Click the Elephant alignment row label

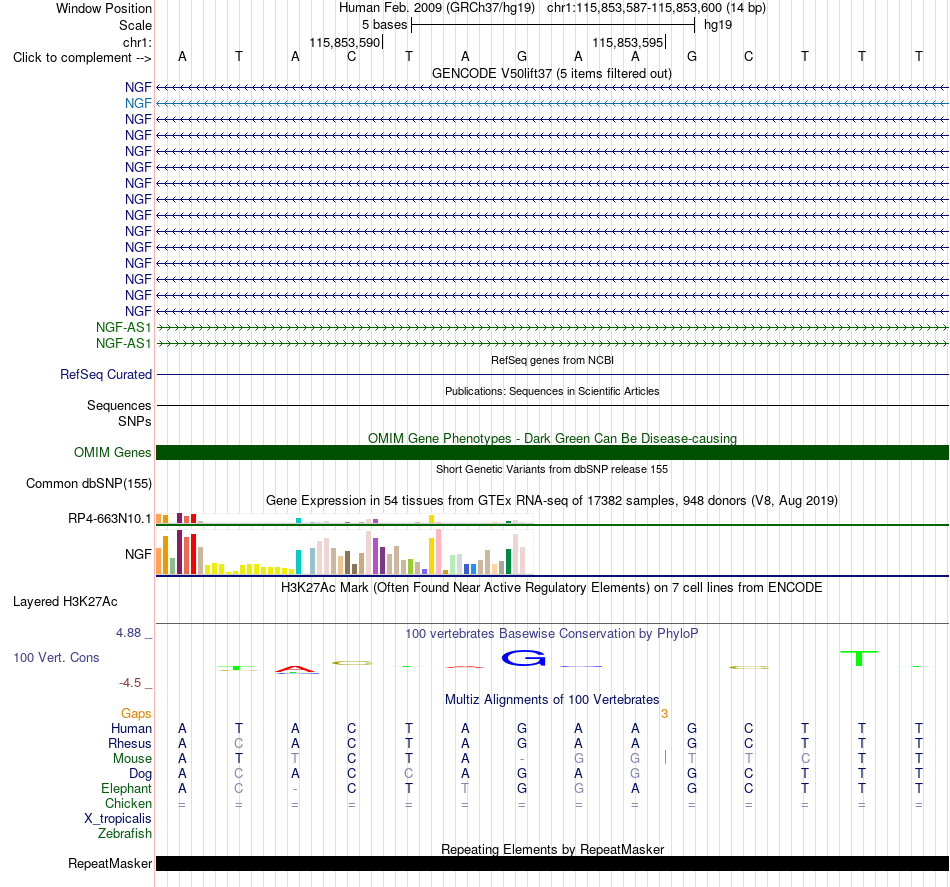pyautogui.click(x=127, y=788)
